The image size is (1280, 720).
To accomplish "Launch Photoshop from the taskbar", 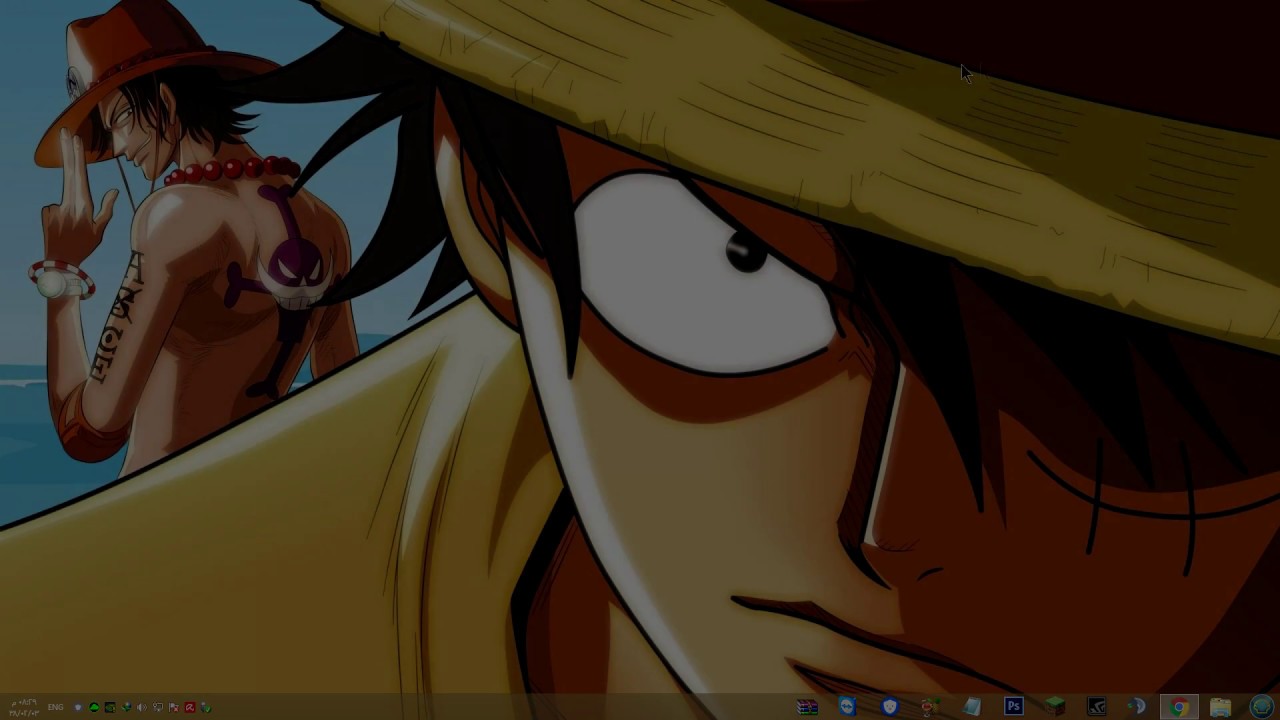I will tap(1014, 707).
